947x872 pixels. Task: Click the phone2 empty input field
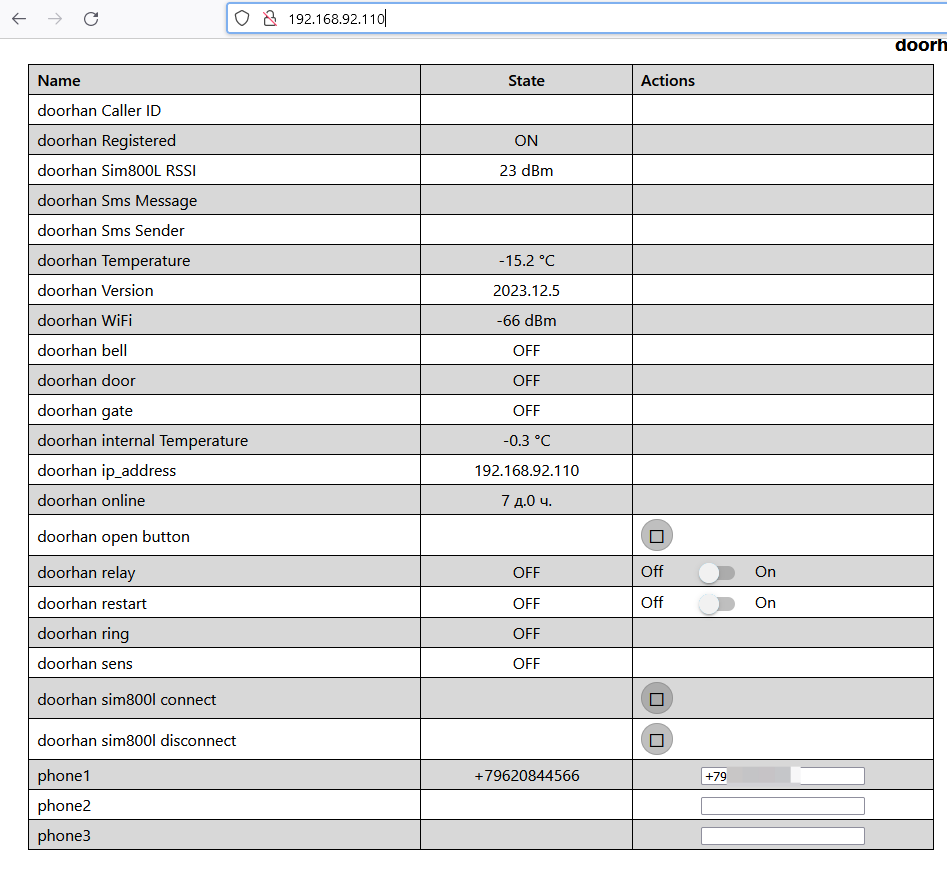tap(783, 806)
